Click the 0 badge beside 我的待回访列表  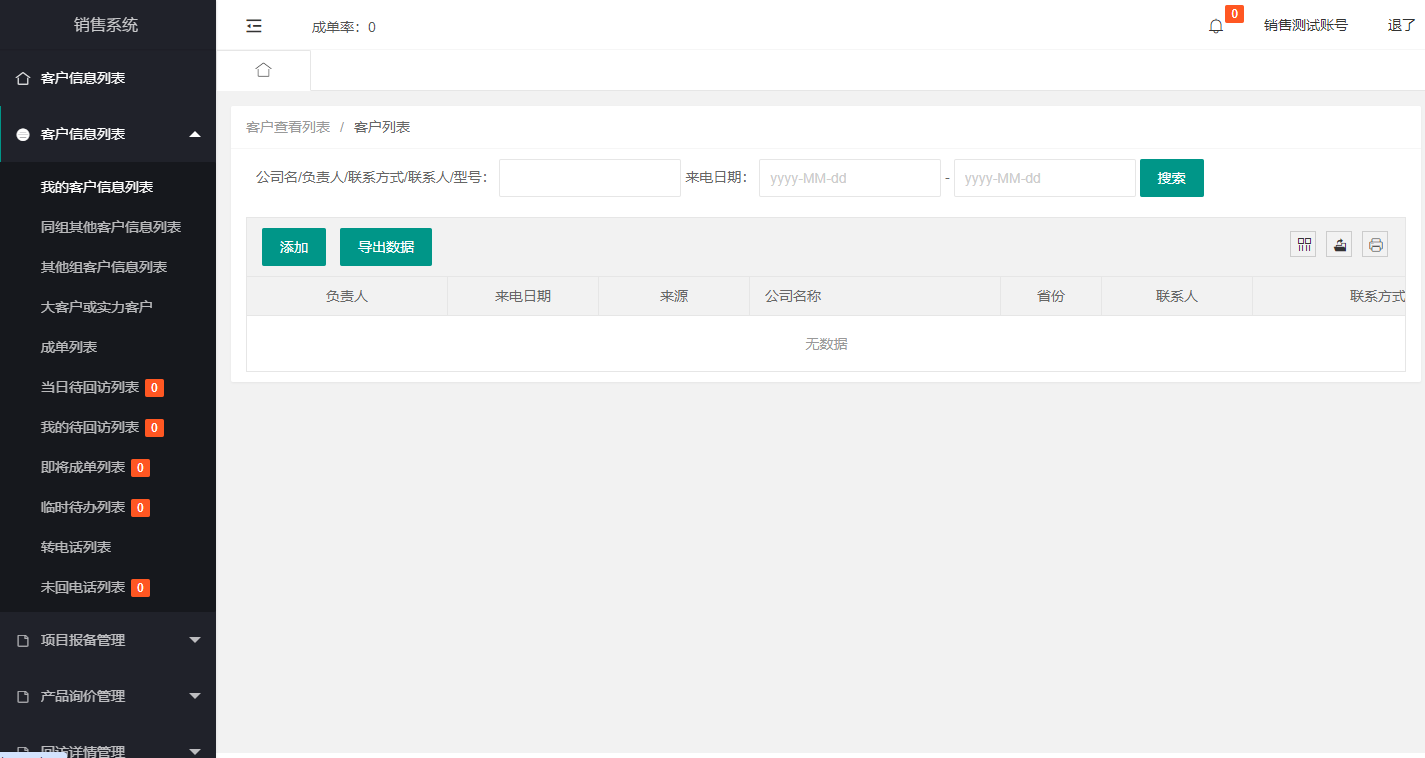(x=154, y=428)
